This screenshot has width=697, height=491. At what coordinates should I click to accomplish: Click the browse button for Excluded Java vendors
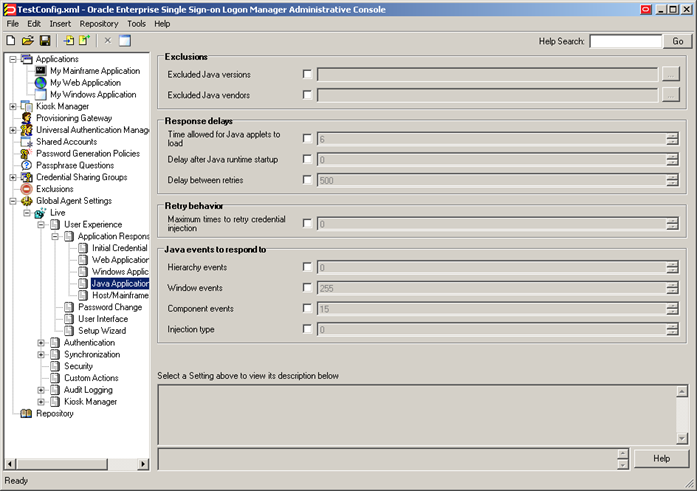671,95
